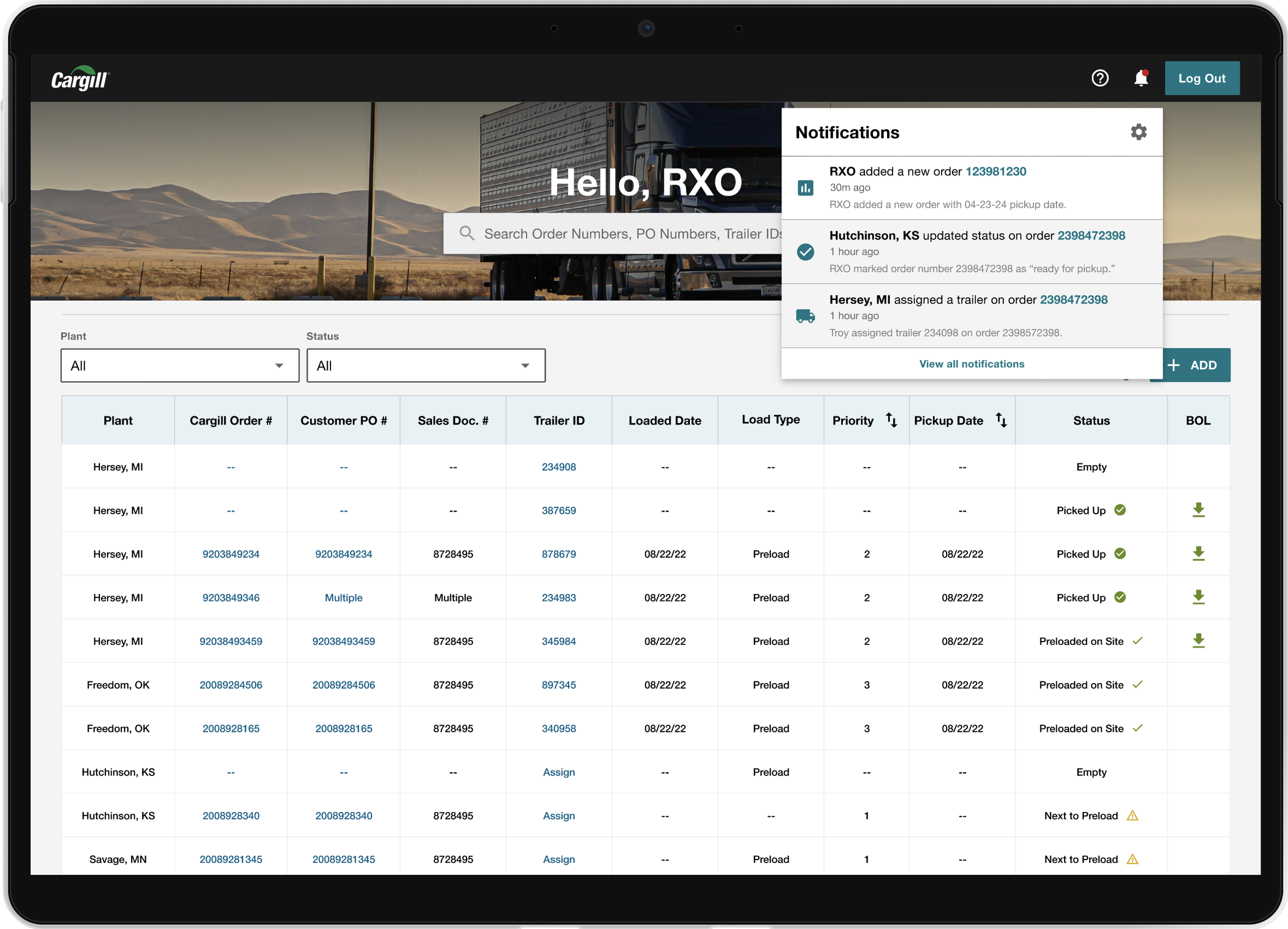Assign trailer for order 20089281345
The image size is (1288, 929).
(x=559, y=860)
